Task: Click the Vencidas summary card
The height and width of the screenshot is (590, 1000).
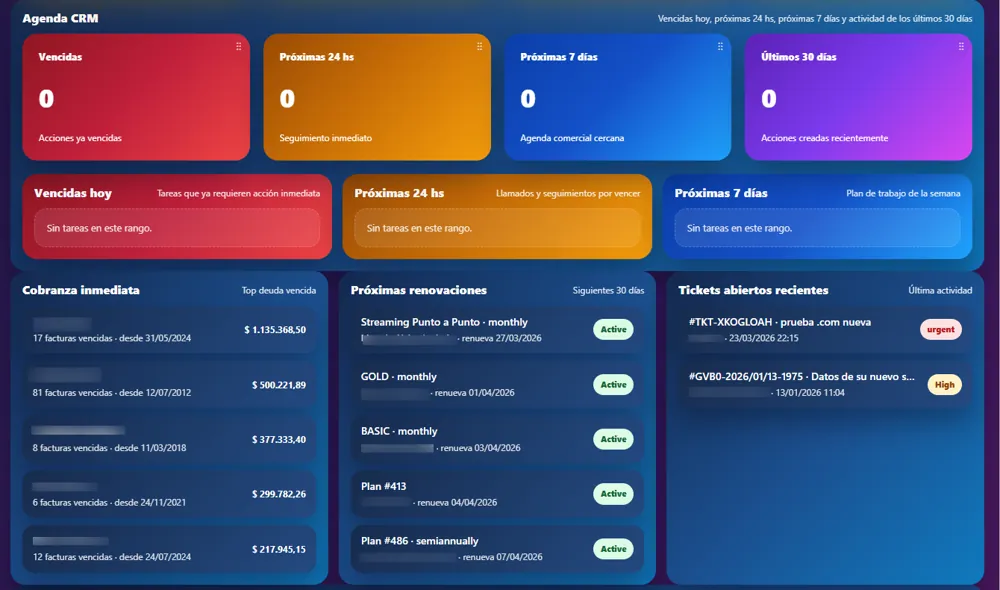Action: coord(136,97)
